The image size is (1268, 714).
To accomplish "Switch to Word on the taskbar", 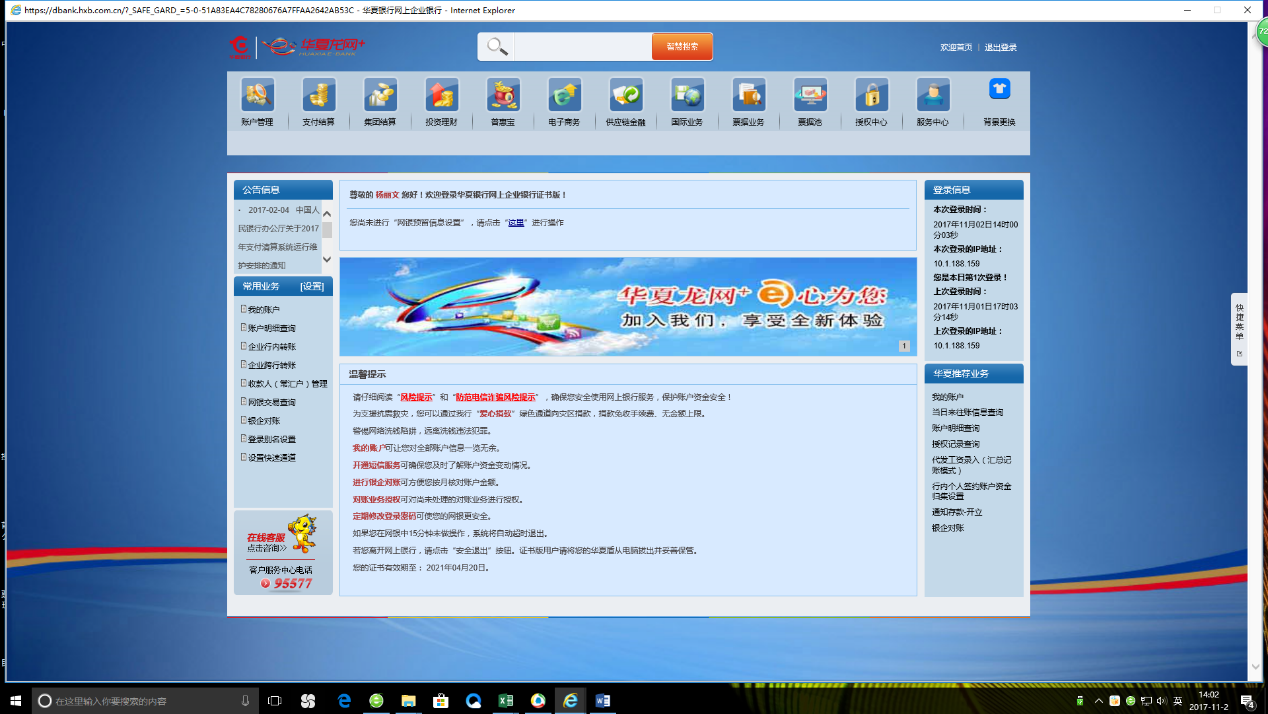I will click(x=602, y=701).
